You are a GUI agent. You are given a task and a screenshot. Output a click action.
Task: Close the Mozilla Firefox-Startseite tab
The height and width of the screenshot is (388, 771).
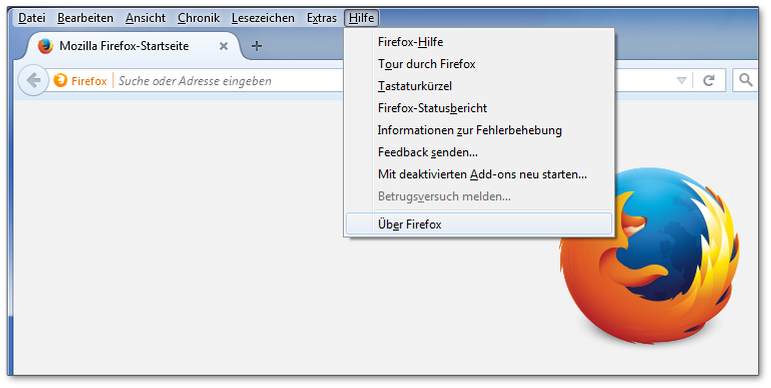pyautogui.click(x=224, y=46)
